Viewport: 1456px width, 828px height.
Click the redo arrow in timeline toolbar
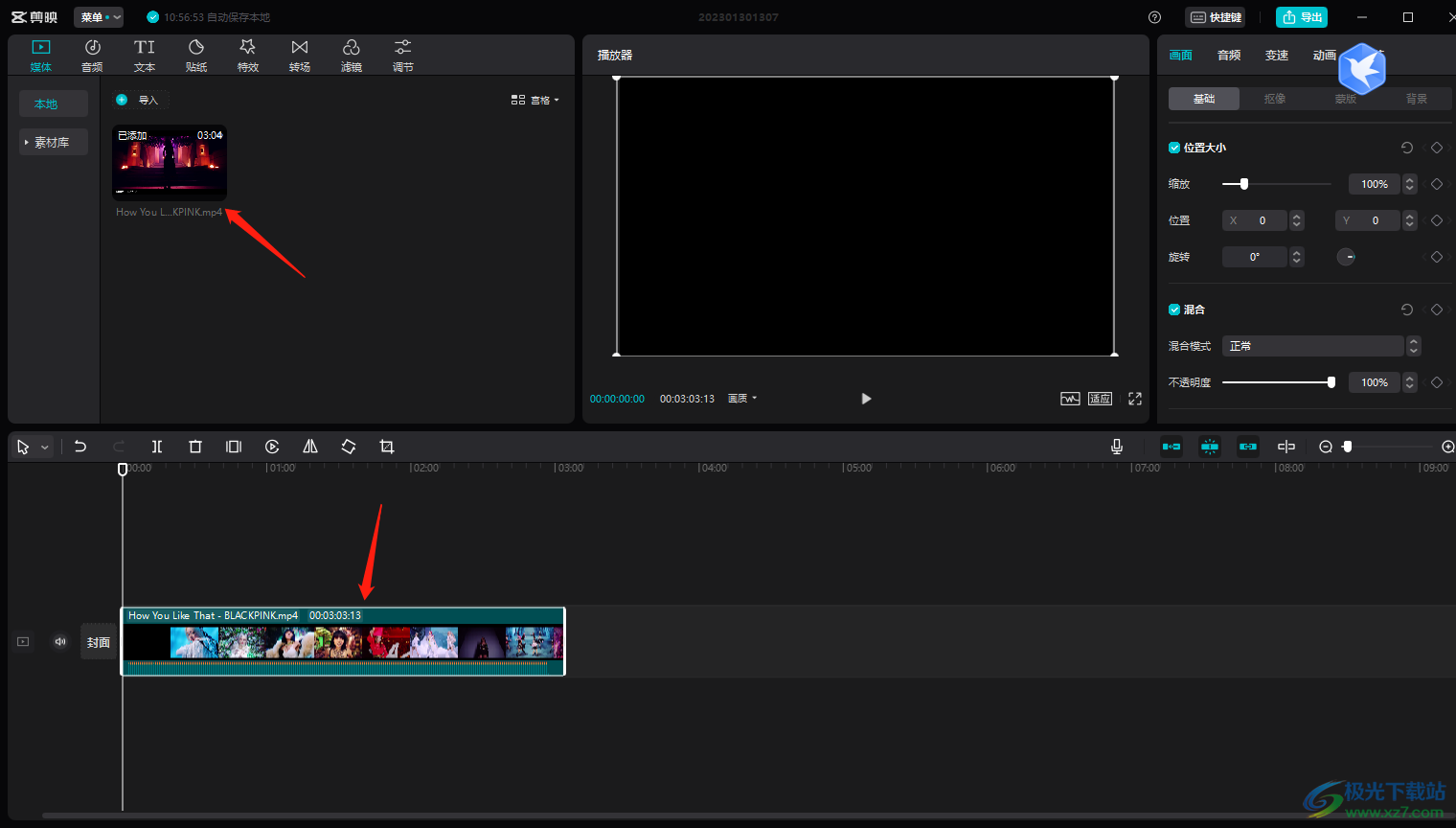coord(119,447)
